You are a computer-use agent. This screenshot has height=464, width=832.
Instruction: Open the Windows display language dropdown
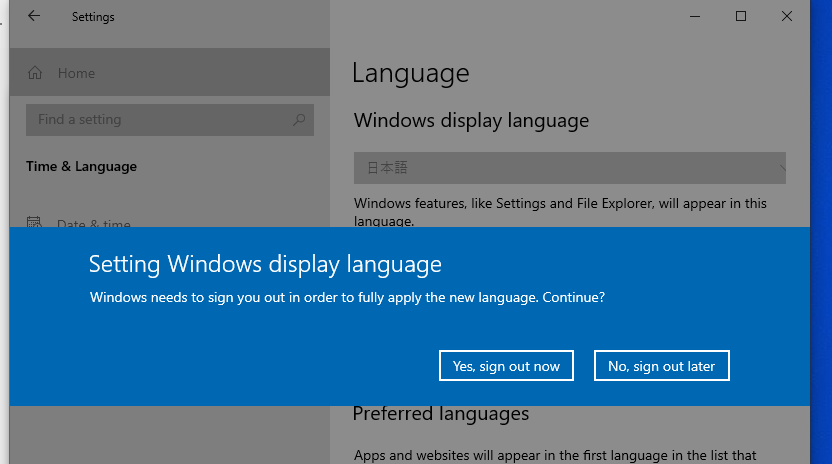click(x=569, y=168)
